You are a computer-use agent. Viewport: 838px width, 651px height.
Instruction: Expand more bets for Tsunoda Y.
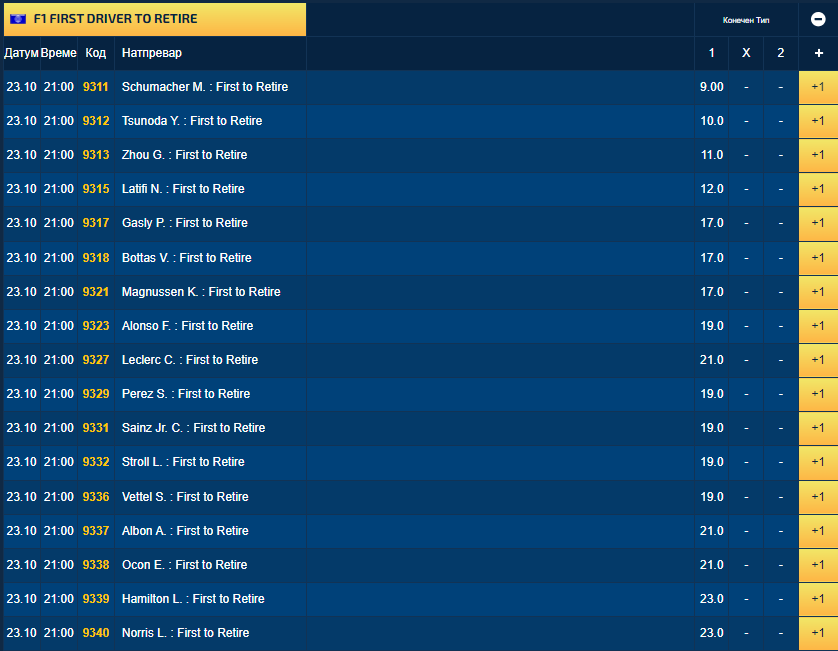tap(818, 121)
